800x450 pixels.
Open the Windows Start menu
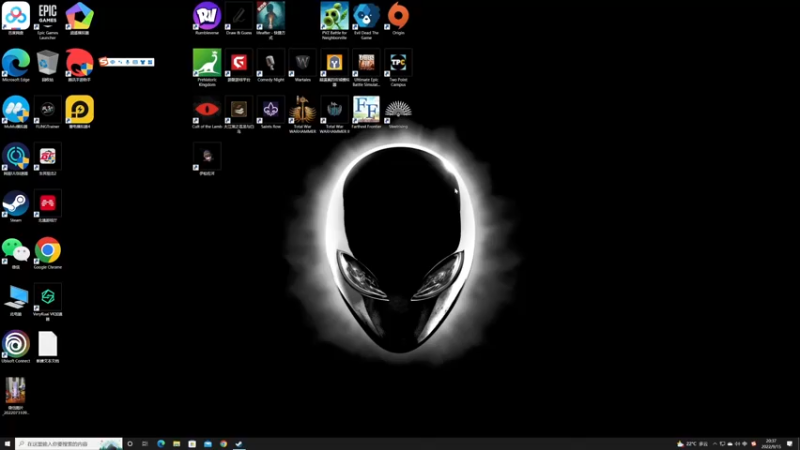point(7,444)
